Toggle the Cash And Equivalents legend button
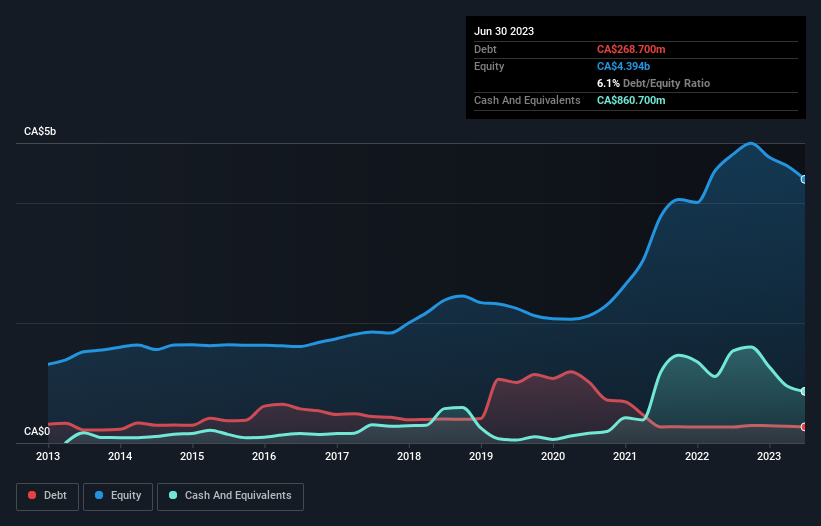The image size is (821, 526). tap(230, 496)
